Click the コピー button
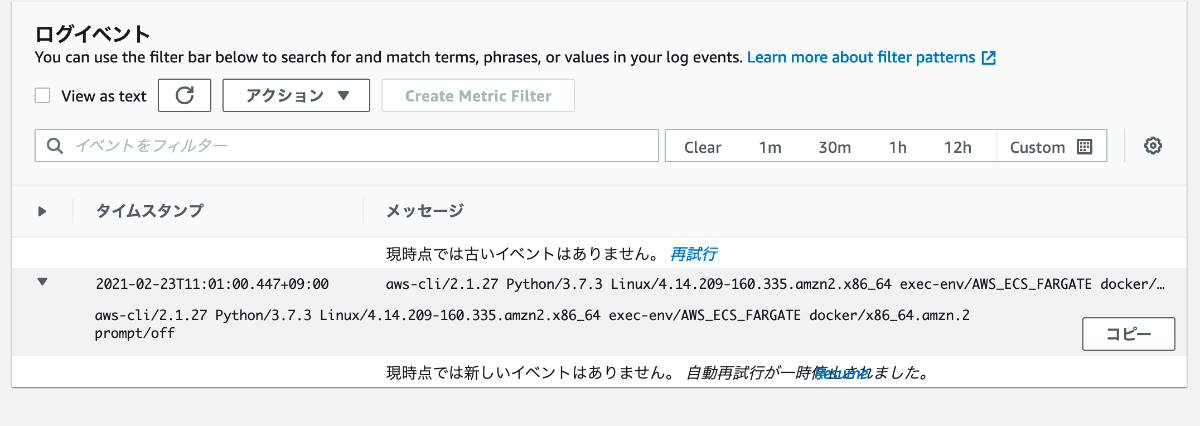The image size is (1200, 426). point(1129,335)
